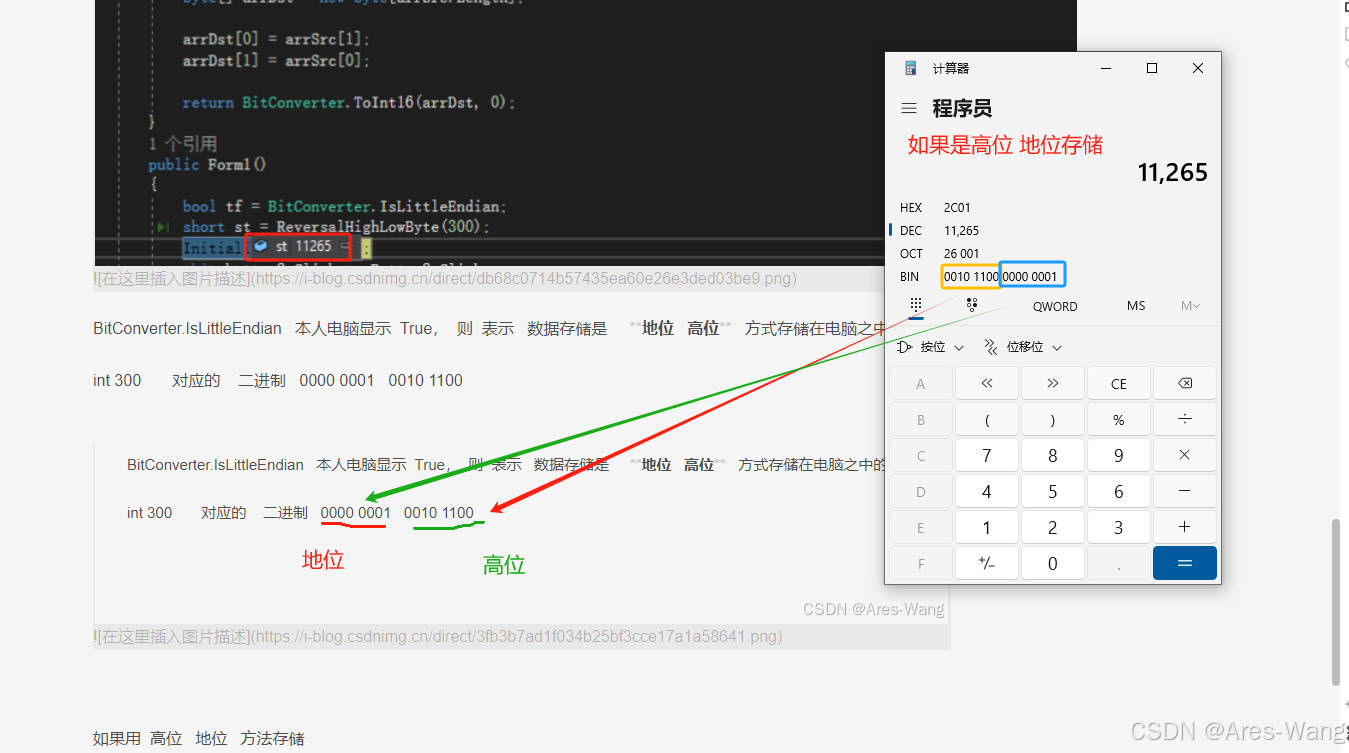This screenshot has height=753, width=1349.
Task: Click the 程序员 mode title
Action: coord(962,108)
